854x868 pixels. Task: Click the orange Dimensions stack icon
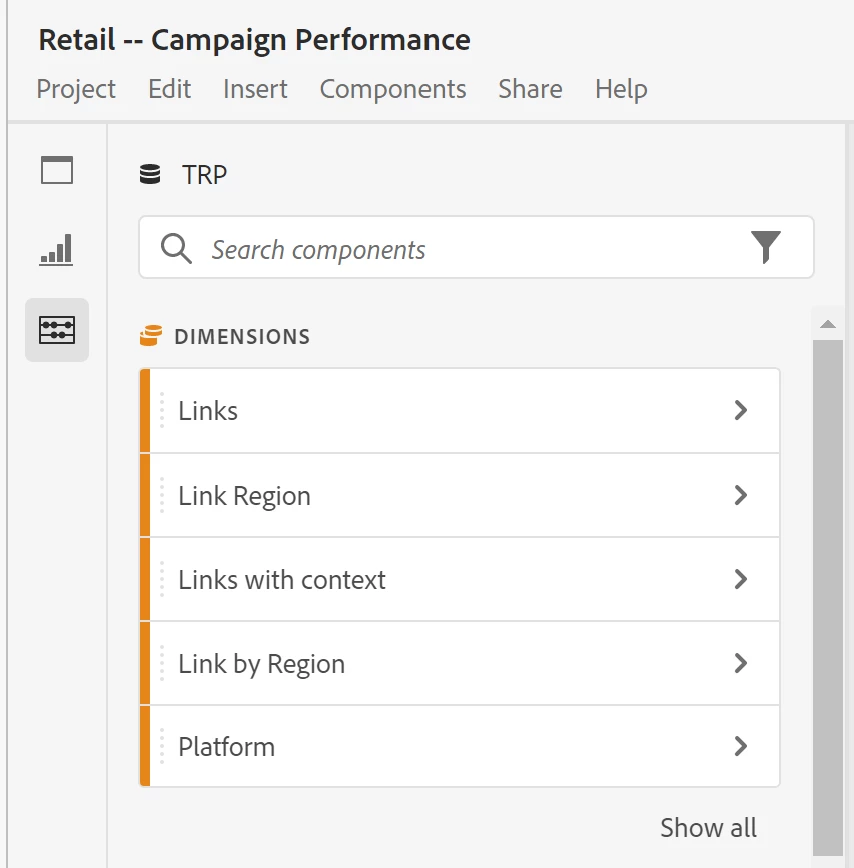(150, 336)
